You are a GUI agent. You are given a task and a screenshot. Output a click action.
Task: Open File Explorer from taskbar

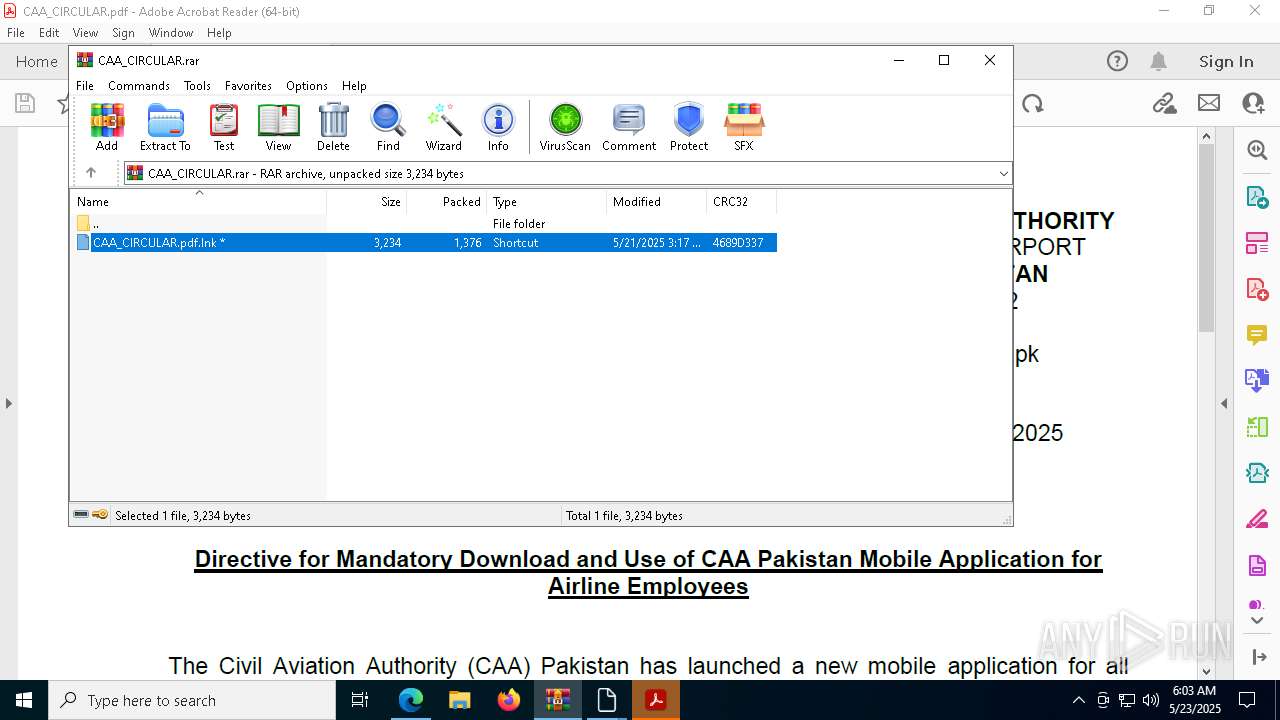pyautogui.click(x=460, y=700)
